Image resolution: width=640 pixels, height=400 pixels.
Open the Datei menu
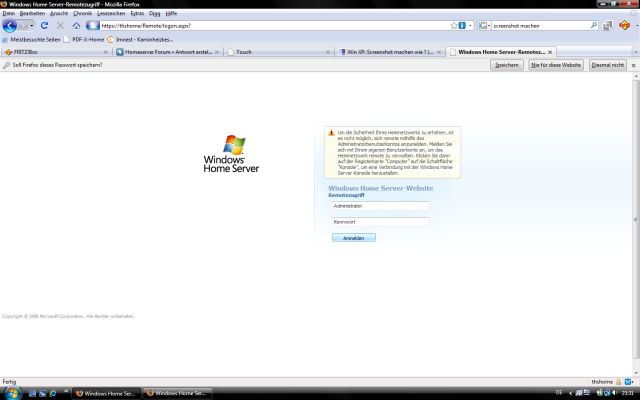pyautogui.click(x=9, y=13)
